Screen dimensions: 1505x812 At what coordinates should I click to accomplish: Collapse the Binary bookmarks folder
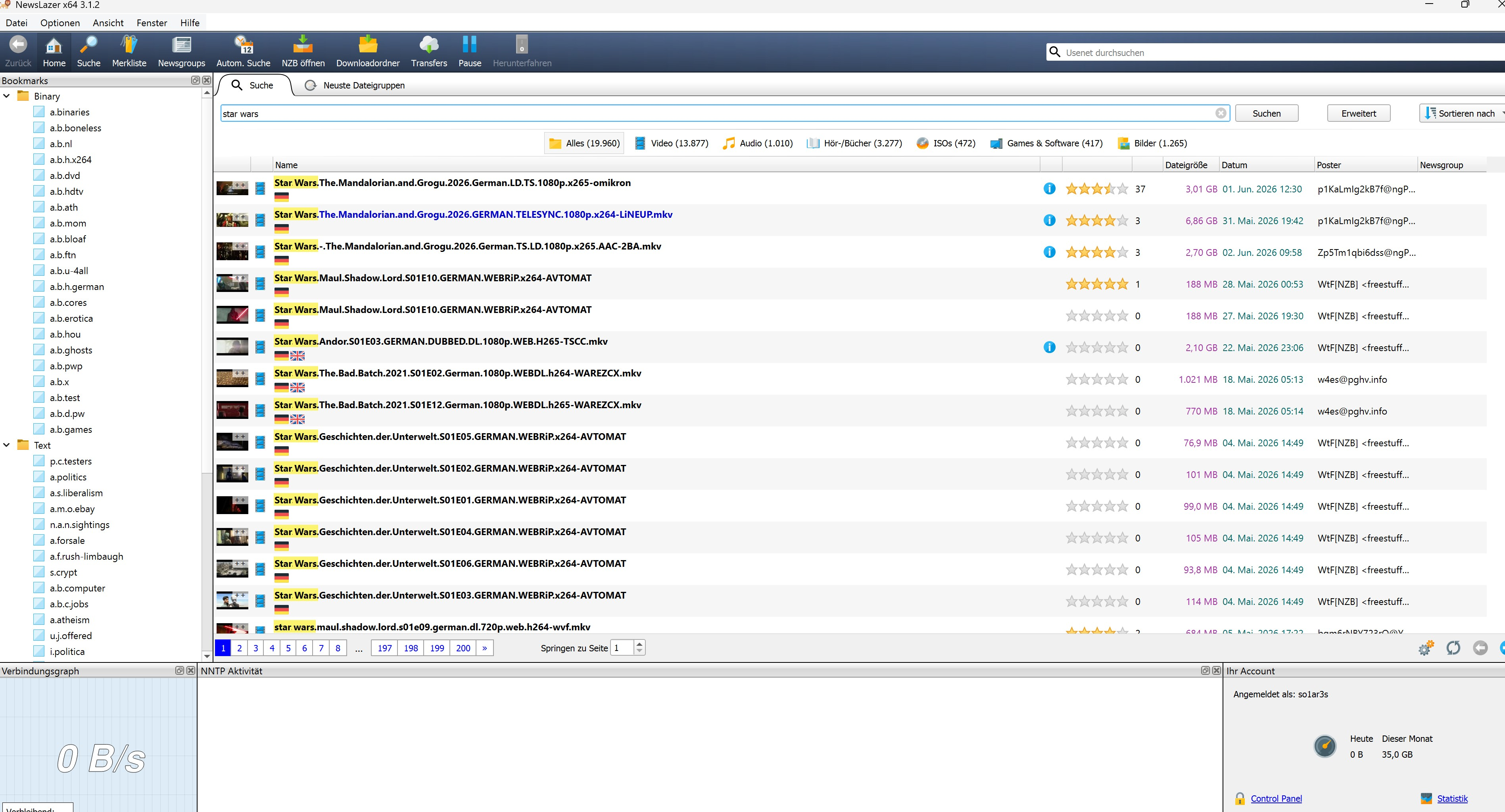point(6,96)
